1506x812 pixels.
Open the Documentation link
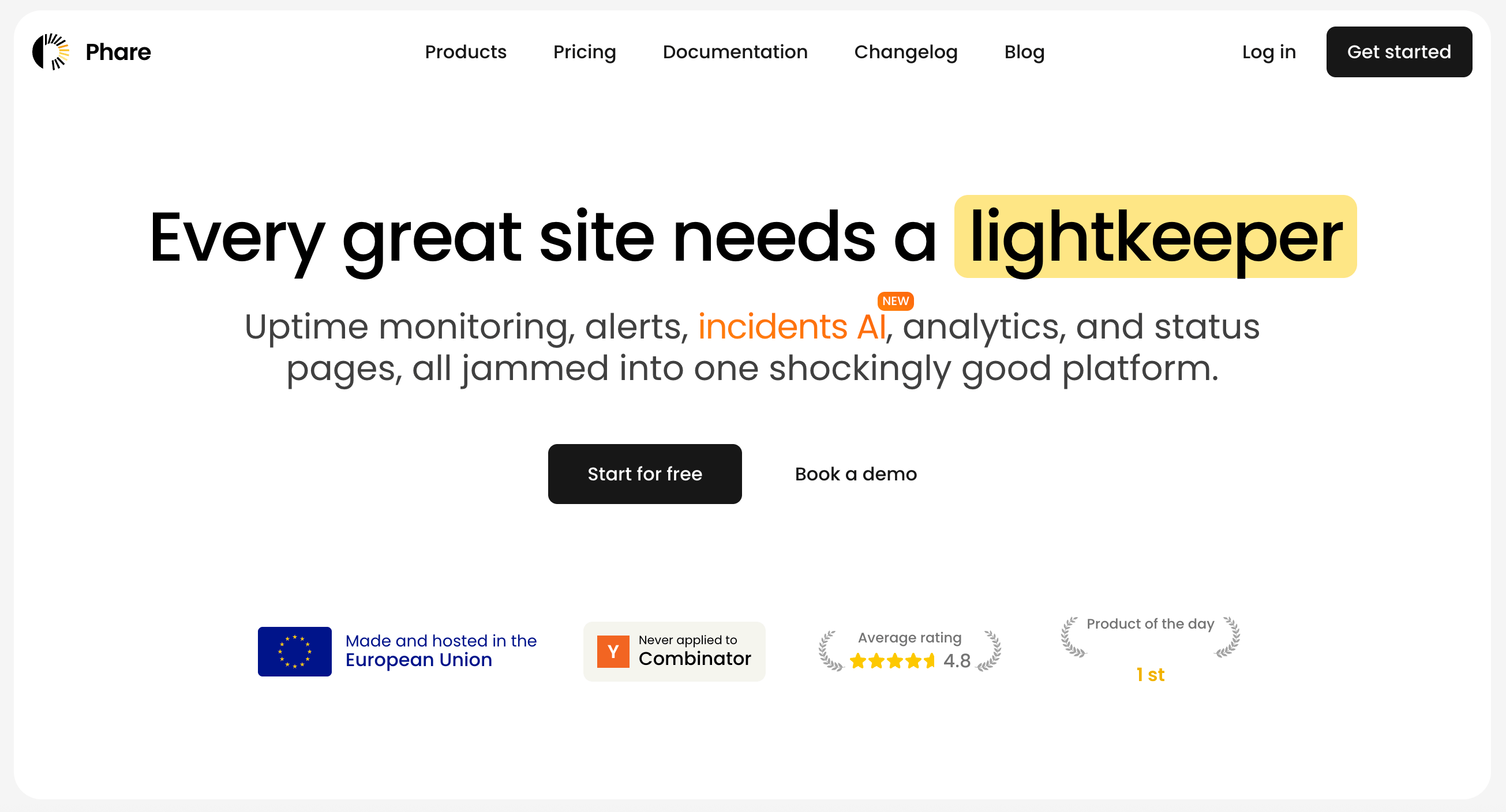click(x=735, y=52)
